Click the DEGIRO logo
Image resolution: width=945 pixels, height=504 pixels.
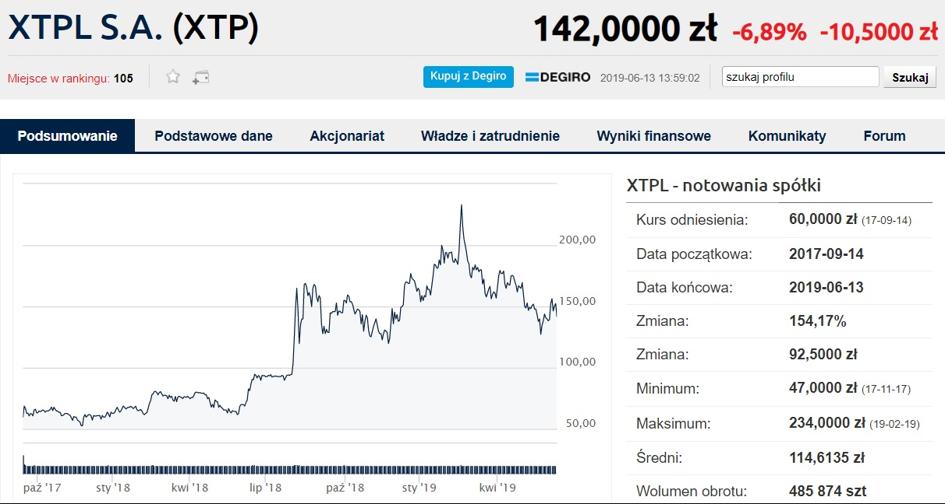tap(558, 77)
